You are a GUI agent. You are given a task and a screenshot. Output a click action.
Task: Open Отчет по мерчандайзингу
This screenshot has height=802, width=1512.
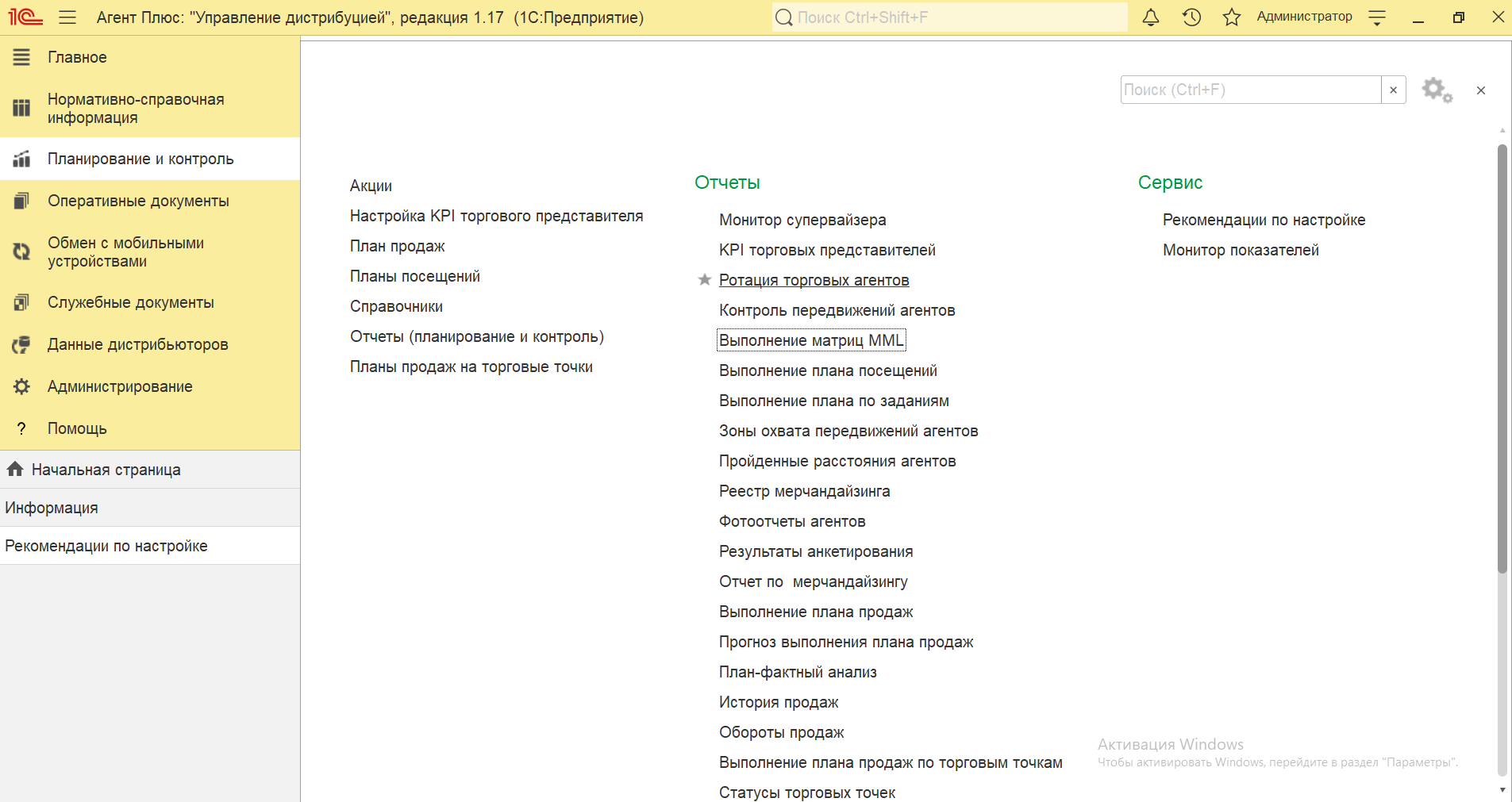[x=813, y=581]
